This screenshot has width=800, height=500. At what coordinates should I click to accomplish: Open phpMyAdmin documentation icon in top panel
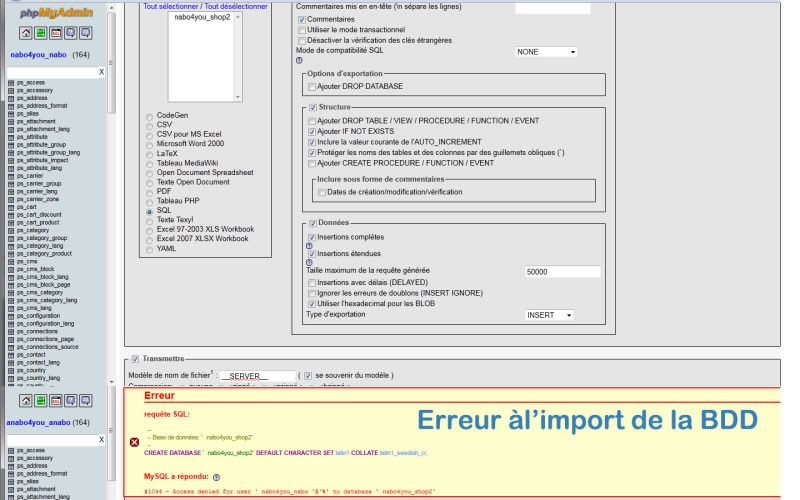pos(72,33)
